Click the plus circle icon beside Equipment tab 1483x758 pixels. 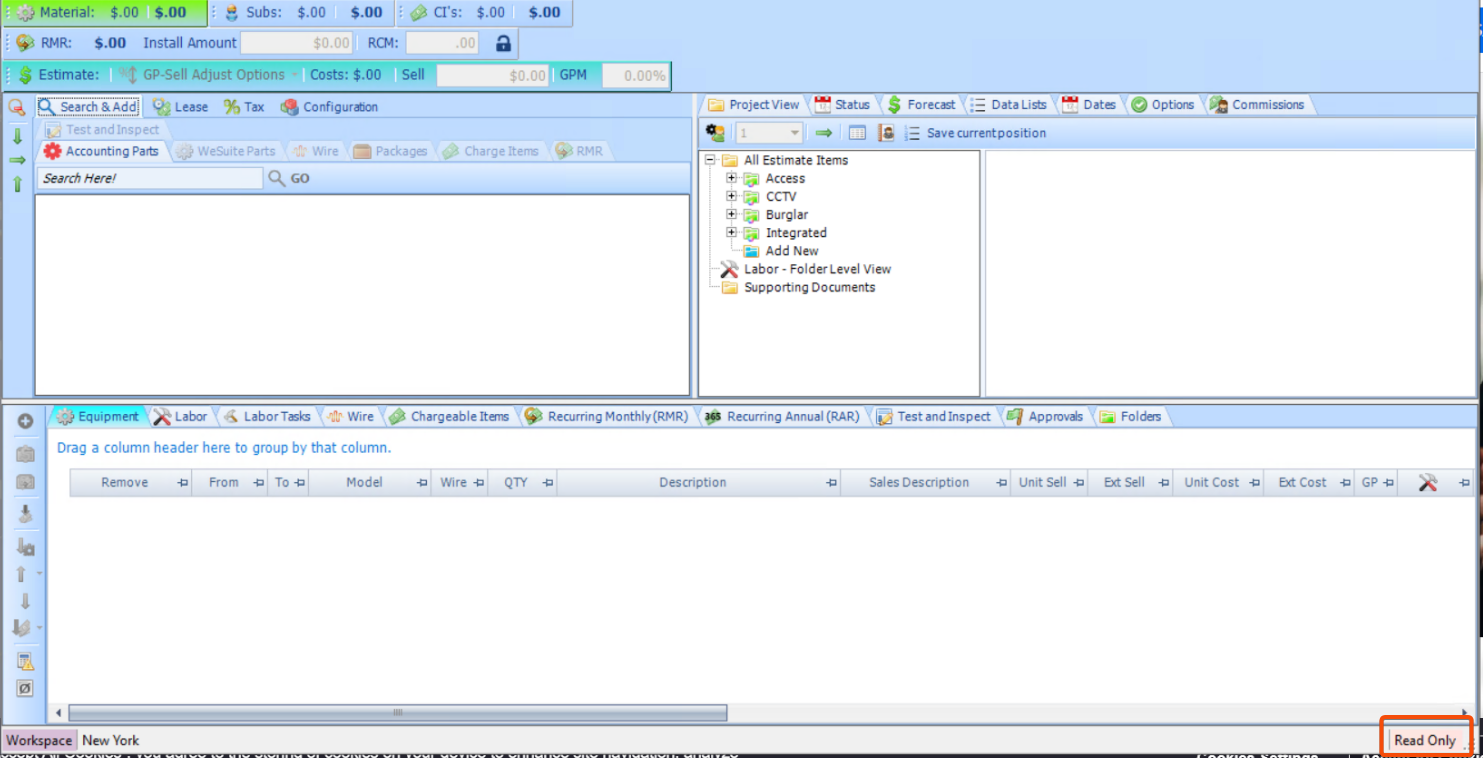(x=26, y=421)
